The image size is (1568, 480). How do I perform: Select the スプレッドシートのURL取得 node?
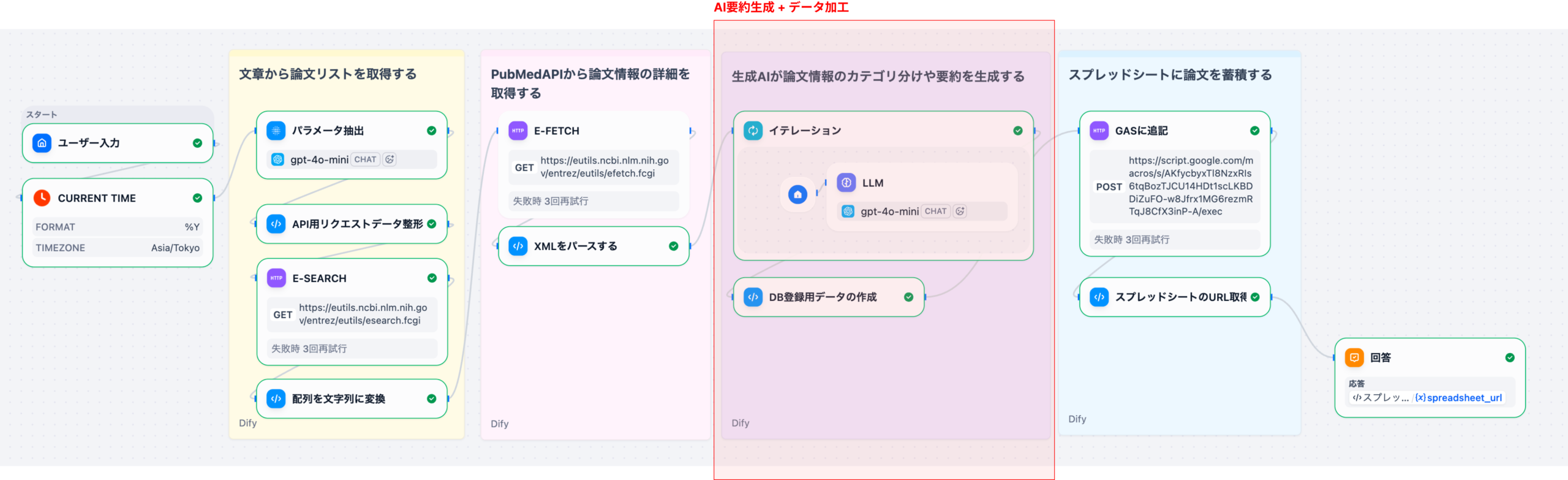[1174, 297]
